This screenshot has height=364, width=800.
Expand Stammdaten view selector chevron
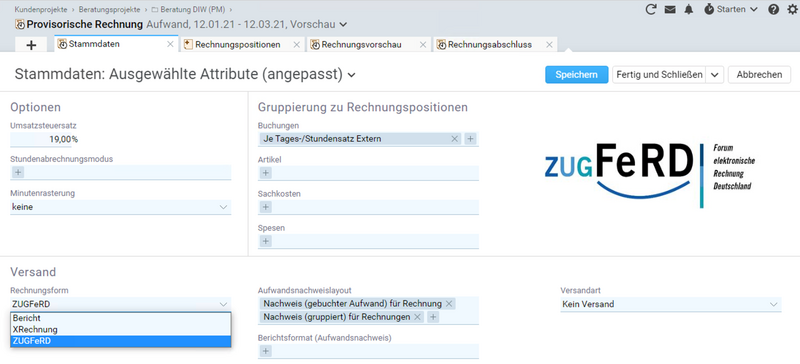coord(351,76)
